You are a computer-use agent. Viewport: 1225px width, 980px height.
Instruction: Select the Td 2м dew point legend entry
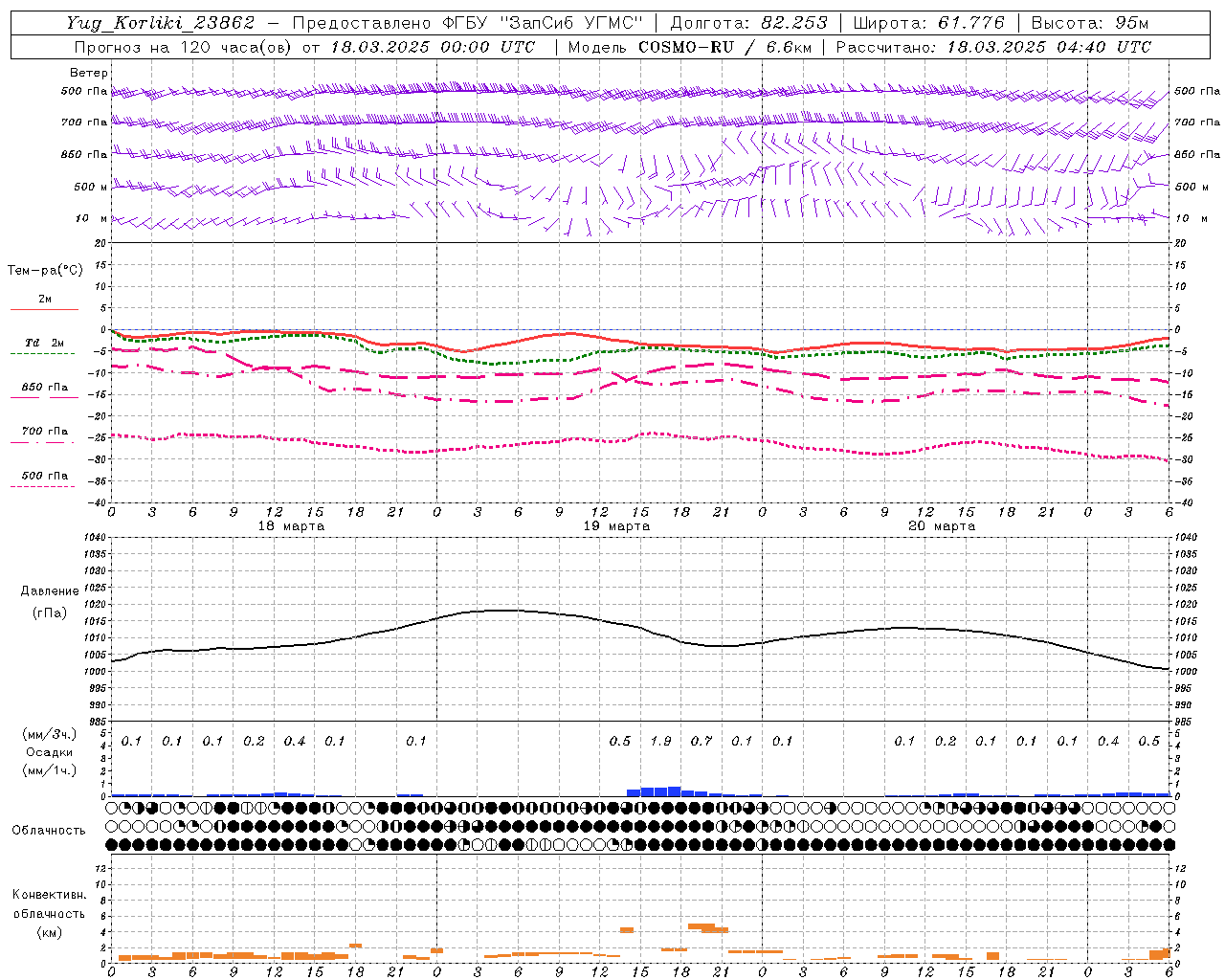pos(45,343)
